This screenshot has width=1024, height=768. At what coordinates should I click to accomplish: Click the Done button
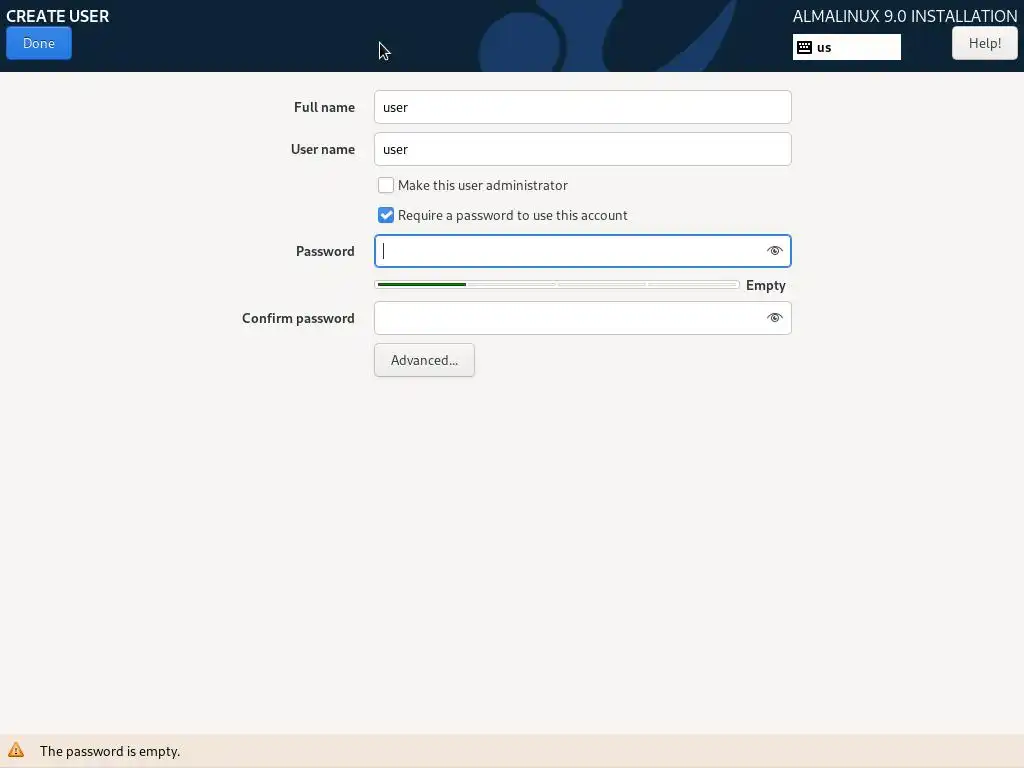pyautogui.click(x=39, y=43)
